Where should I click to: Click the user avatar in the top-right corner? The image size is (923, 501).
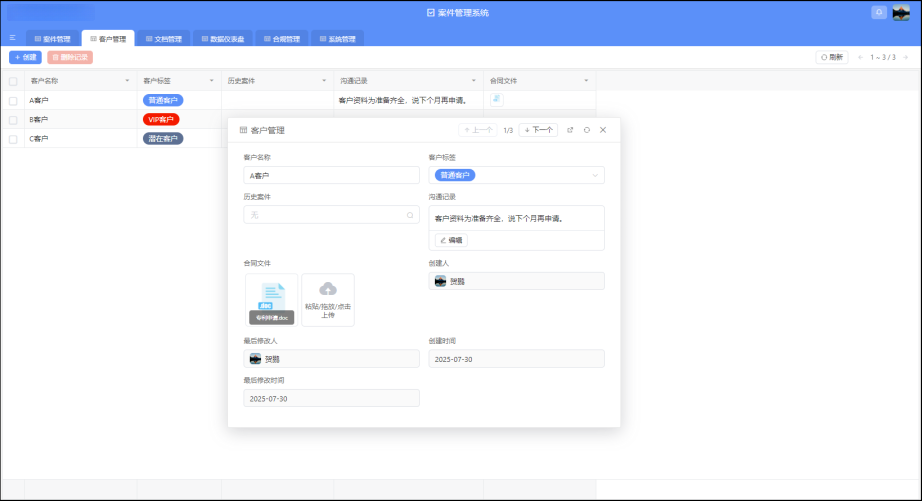pyautogui.click(x=900, y=12)
